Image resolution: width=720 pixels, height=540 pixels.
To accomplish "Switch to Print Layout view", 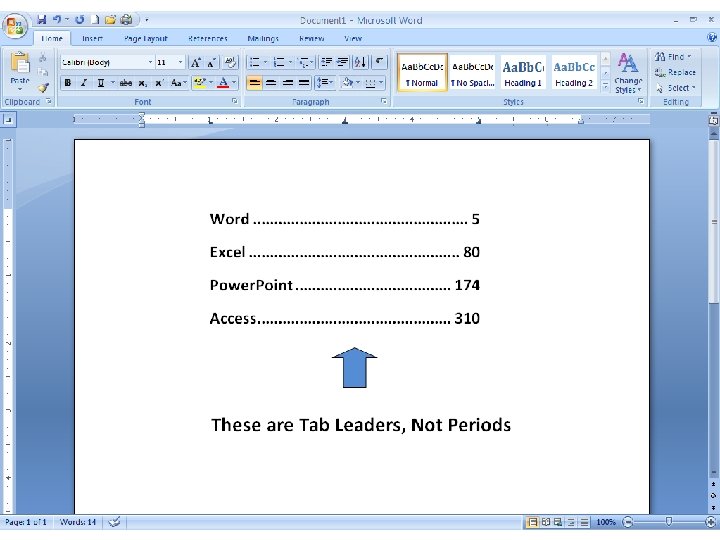I will pos(533,522).
